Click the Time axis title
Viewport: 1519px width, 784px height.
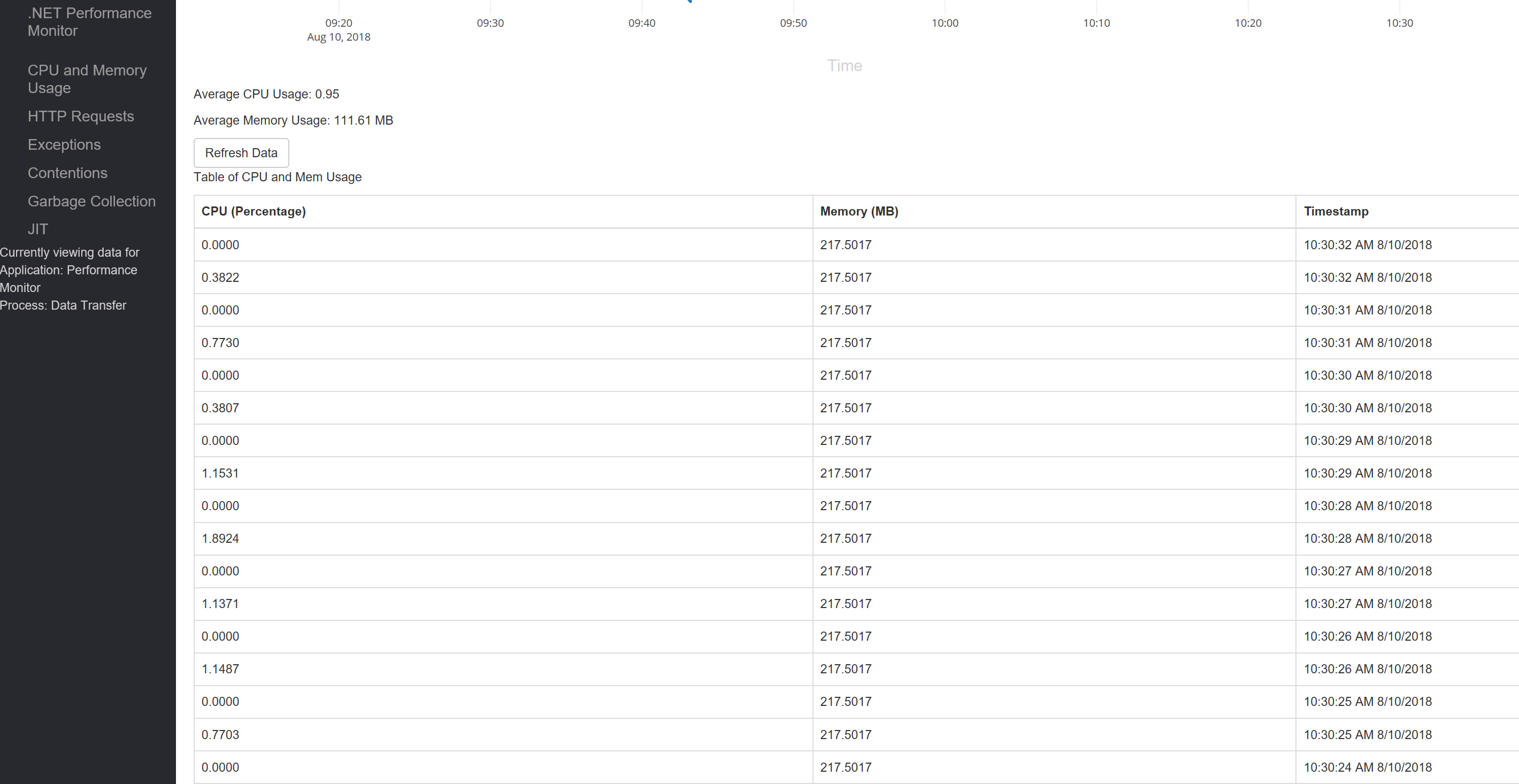pos(845,65)
